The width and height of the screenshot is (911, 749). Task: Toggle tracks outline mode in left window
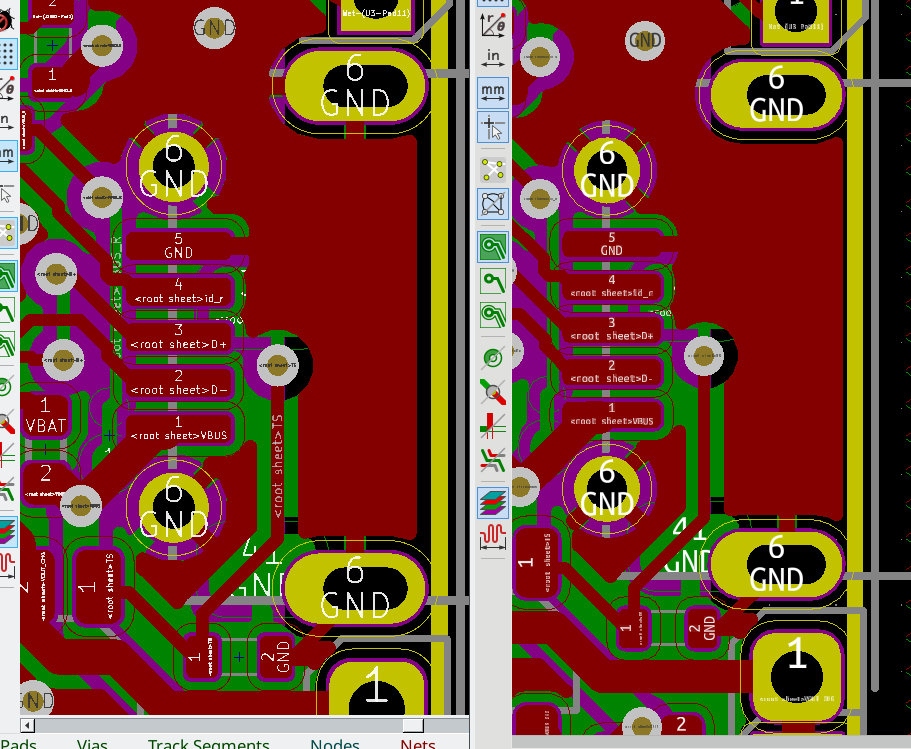click(6, 454)
